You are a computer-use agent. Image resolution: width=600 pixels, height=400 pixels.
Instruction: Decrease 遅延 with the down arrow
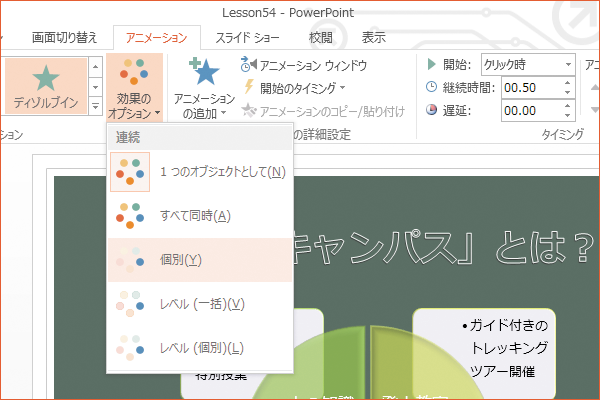point(567,116)
